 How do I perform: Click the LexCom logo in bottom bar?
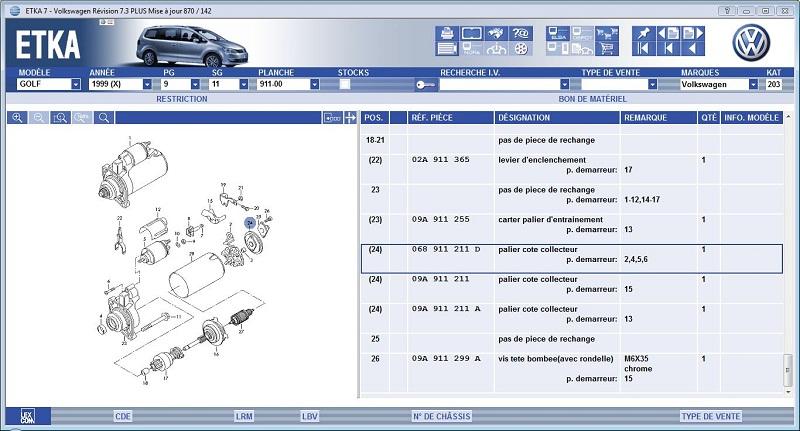(x=28, y=416)
